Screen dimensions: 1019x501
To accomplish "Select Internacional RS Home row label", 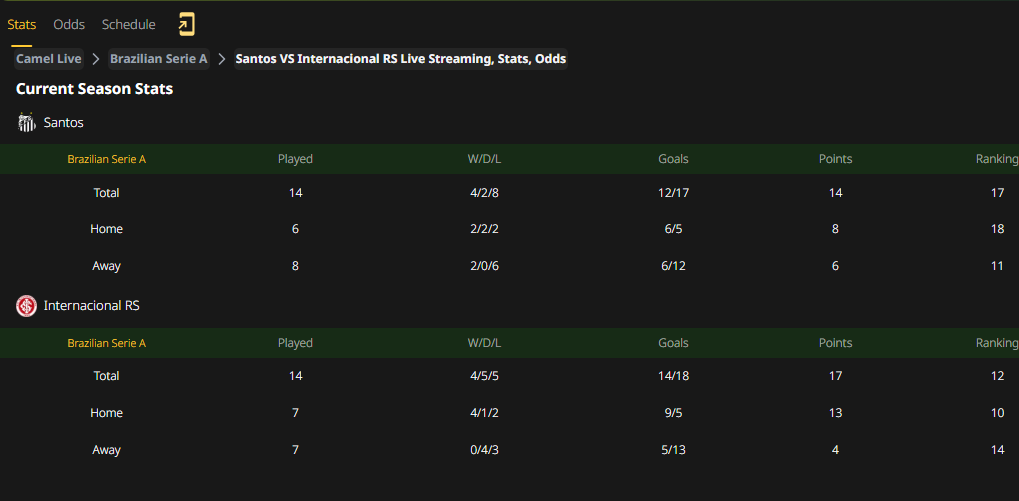I will pos(107,413).
